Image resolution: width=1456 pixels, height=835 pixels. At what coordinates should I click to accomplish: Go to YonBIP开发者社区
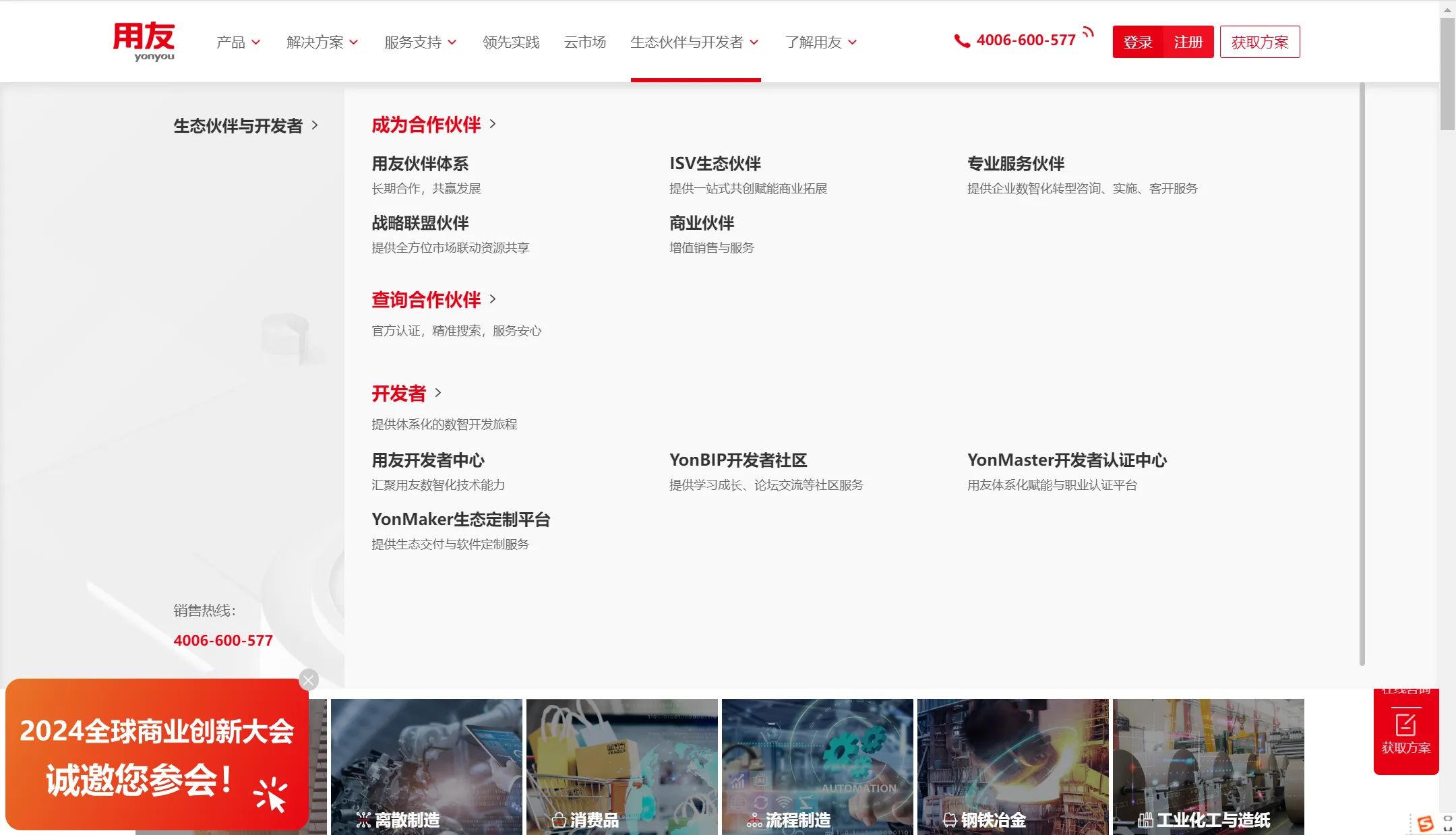click(x=738, y=460)
